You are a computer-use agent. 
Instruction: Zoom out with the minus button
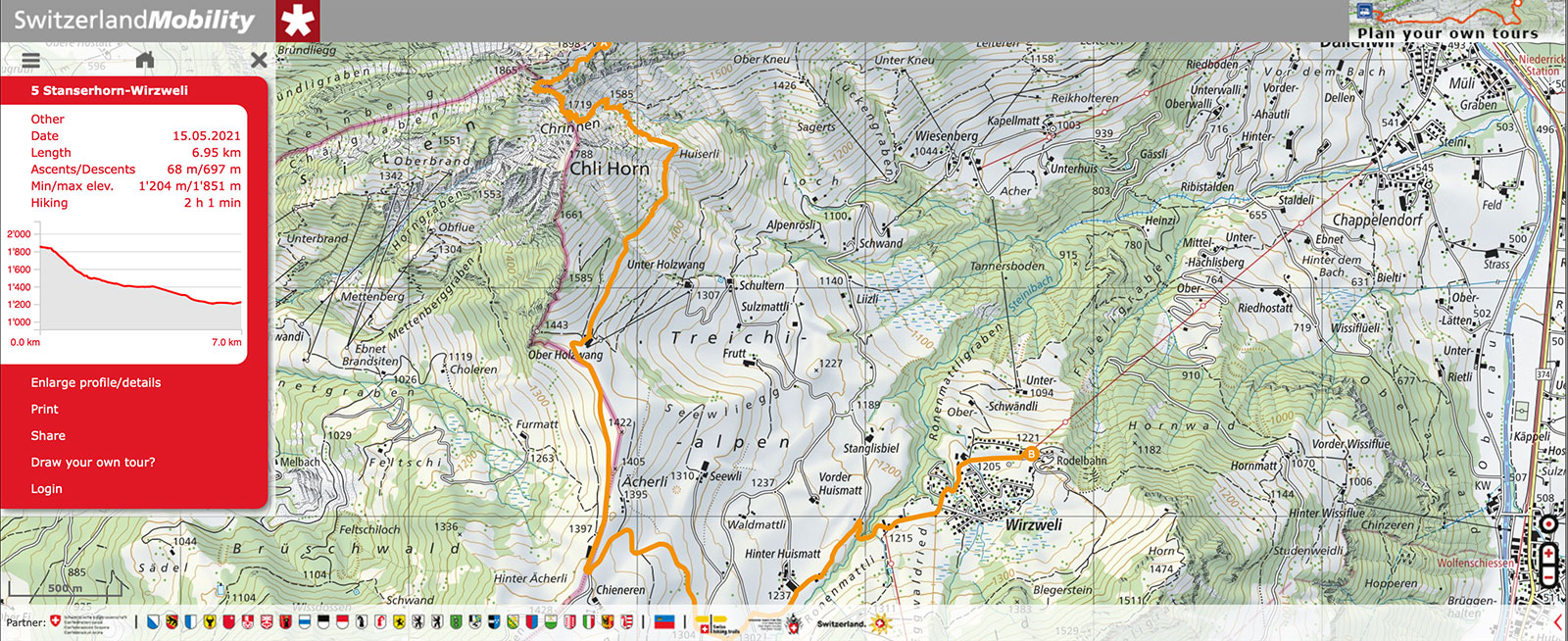coord(1548,575)
